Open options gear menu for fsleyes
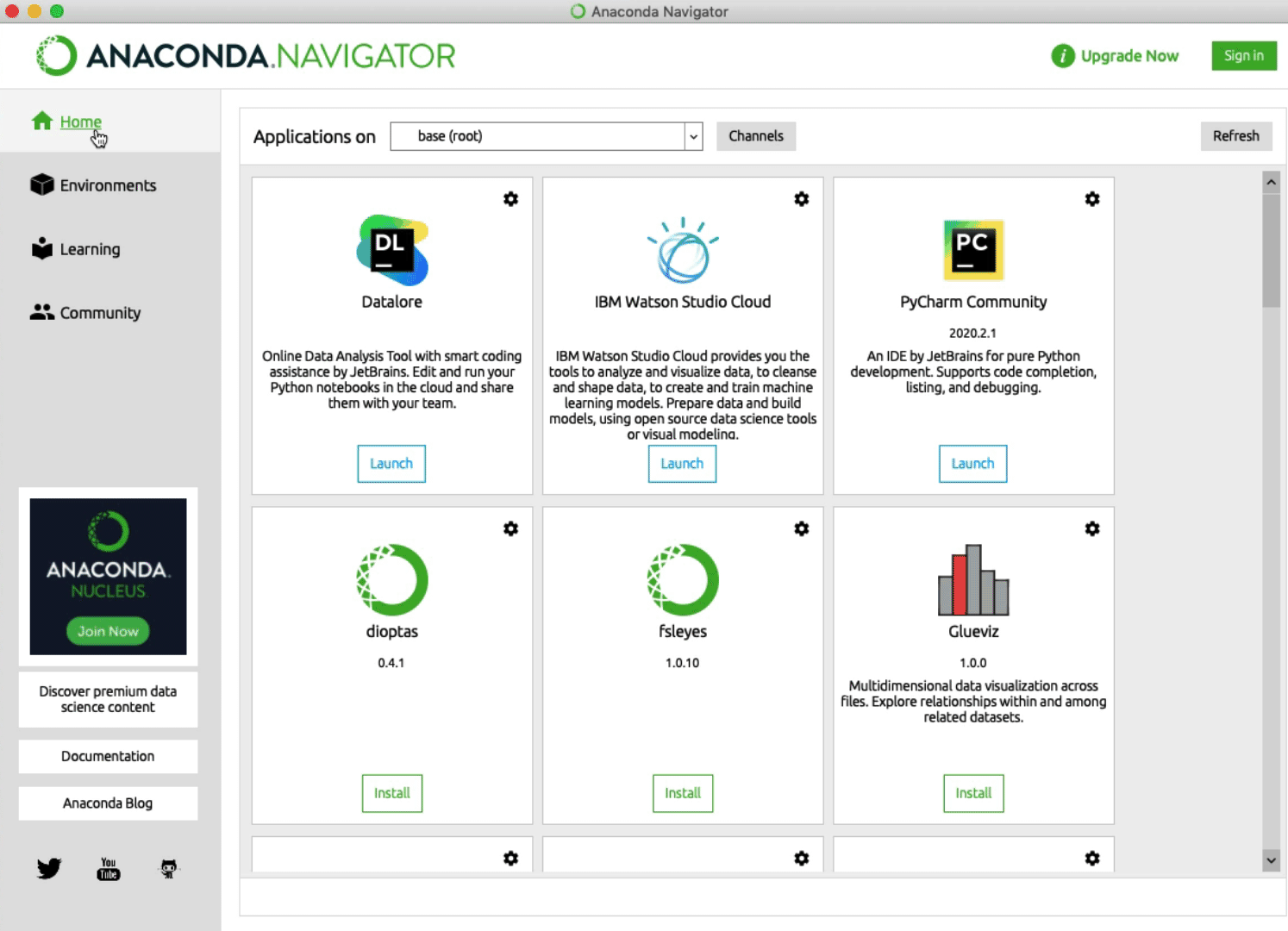 tap(801, 528)
